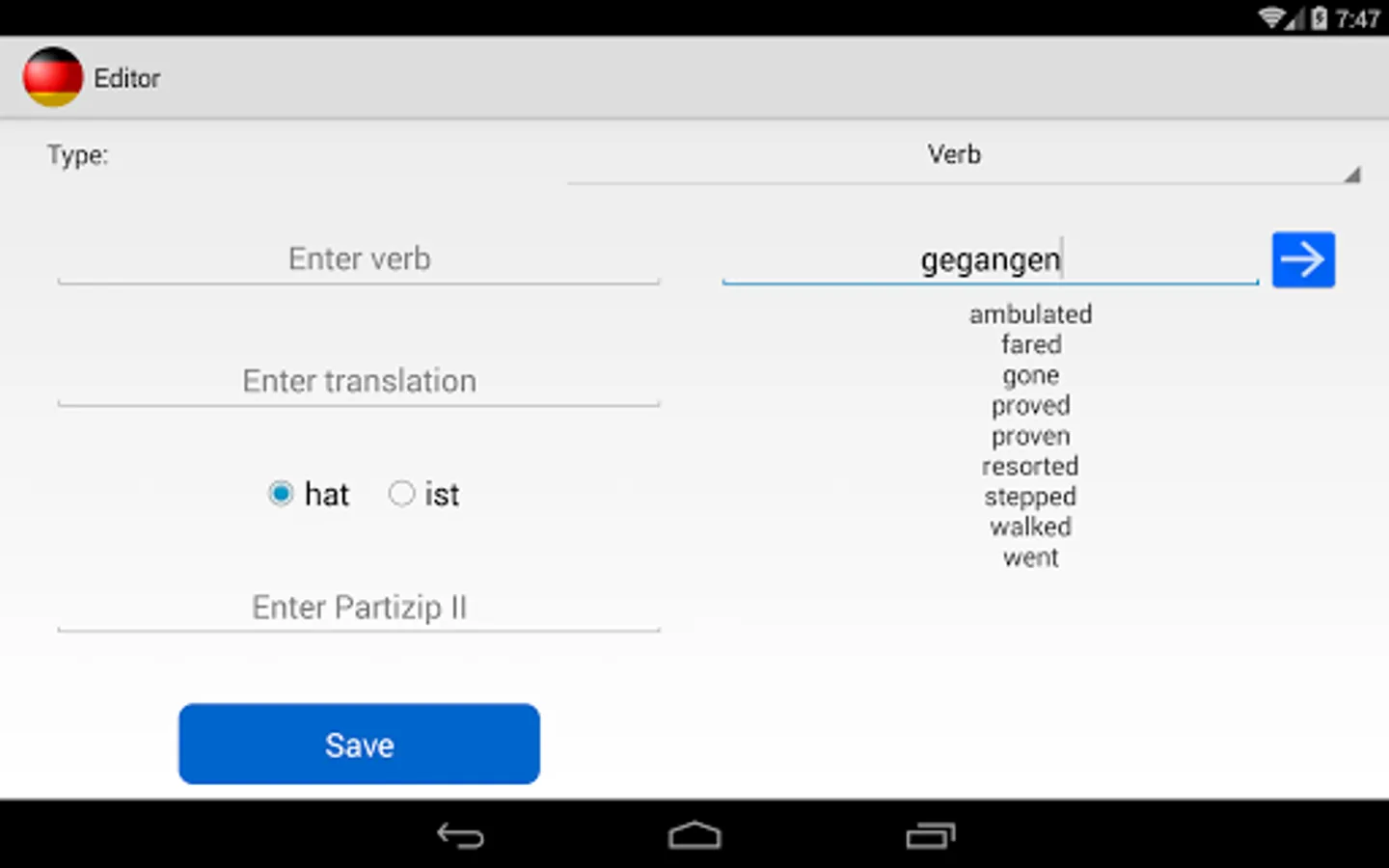Open the recent apps overview icon
This screenshot has width=1389, height=868.
click(x=930, y=835)
